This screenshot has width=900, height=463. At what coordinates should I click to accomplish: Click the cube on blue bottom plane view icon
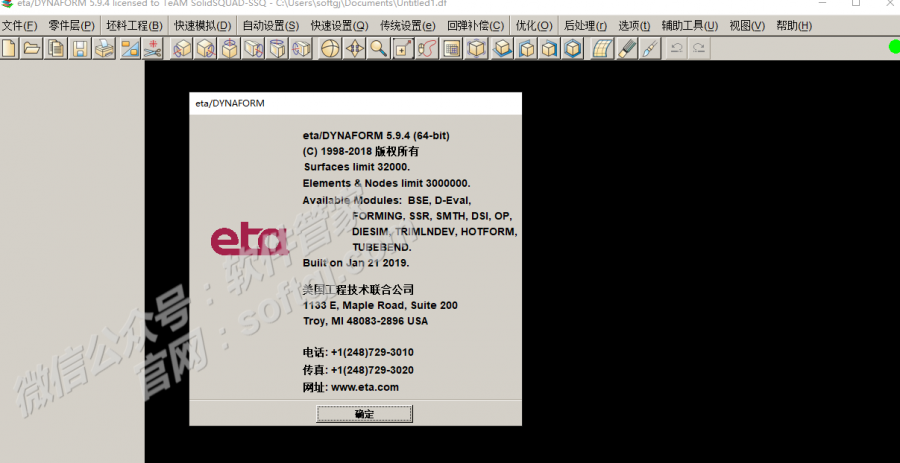tap(502, 49)
